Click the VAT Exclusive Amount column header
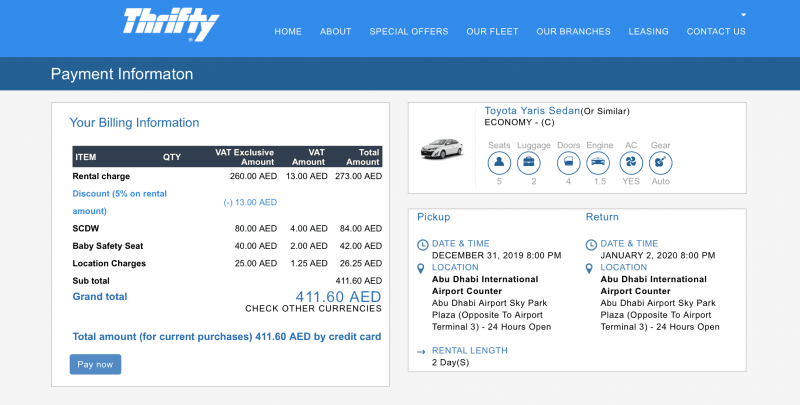Screen dimensions: 800x405 pos(244,157)
